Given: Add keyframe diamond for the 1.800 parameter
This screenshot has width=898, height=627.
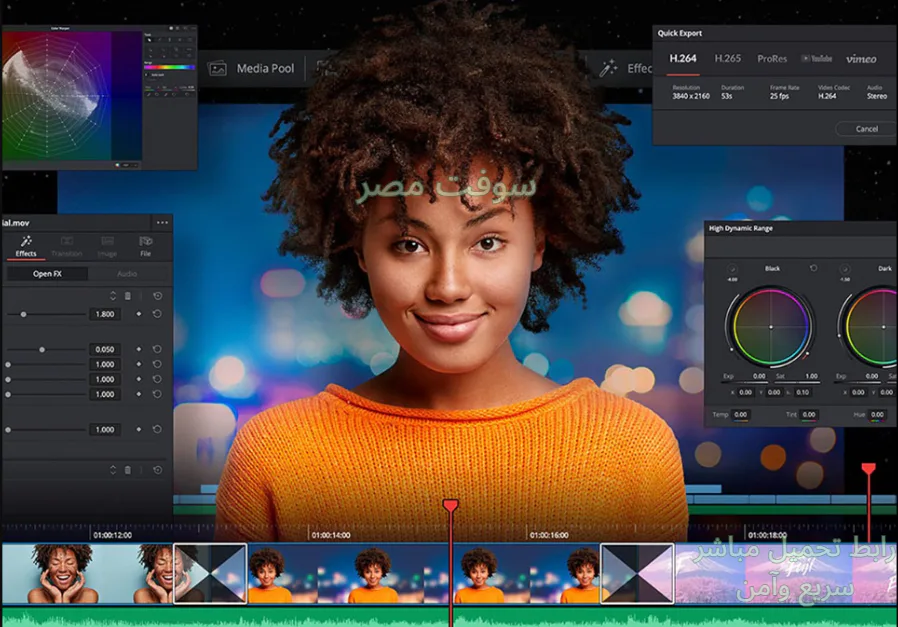Looking at the screenshot, I should pyautogui.click(x=139, y=314).
